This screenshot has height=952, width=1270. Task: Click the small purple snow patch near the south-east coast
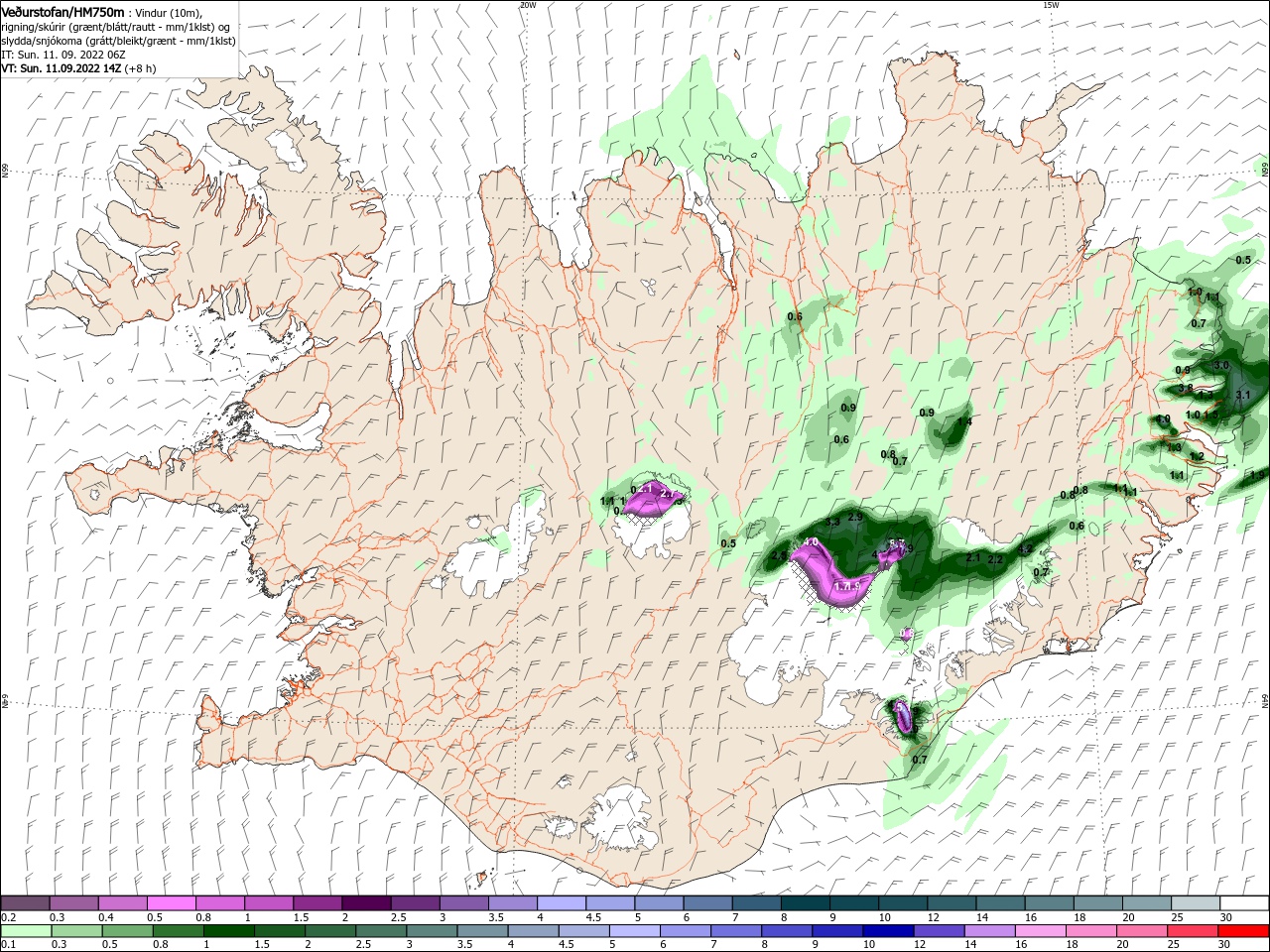pyautogui.click(x=903, y=716)
